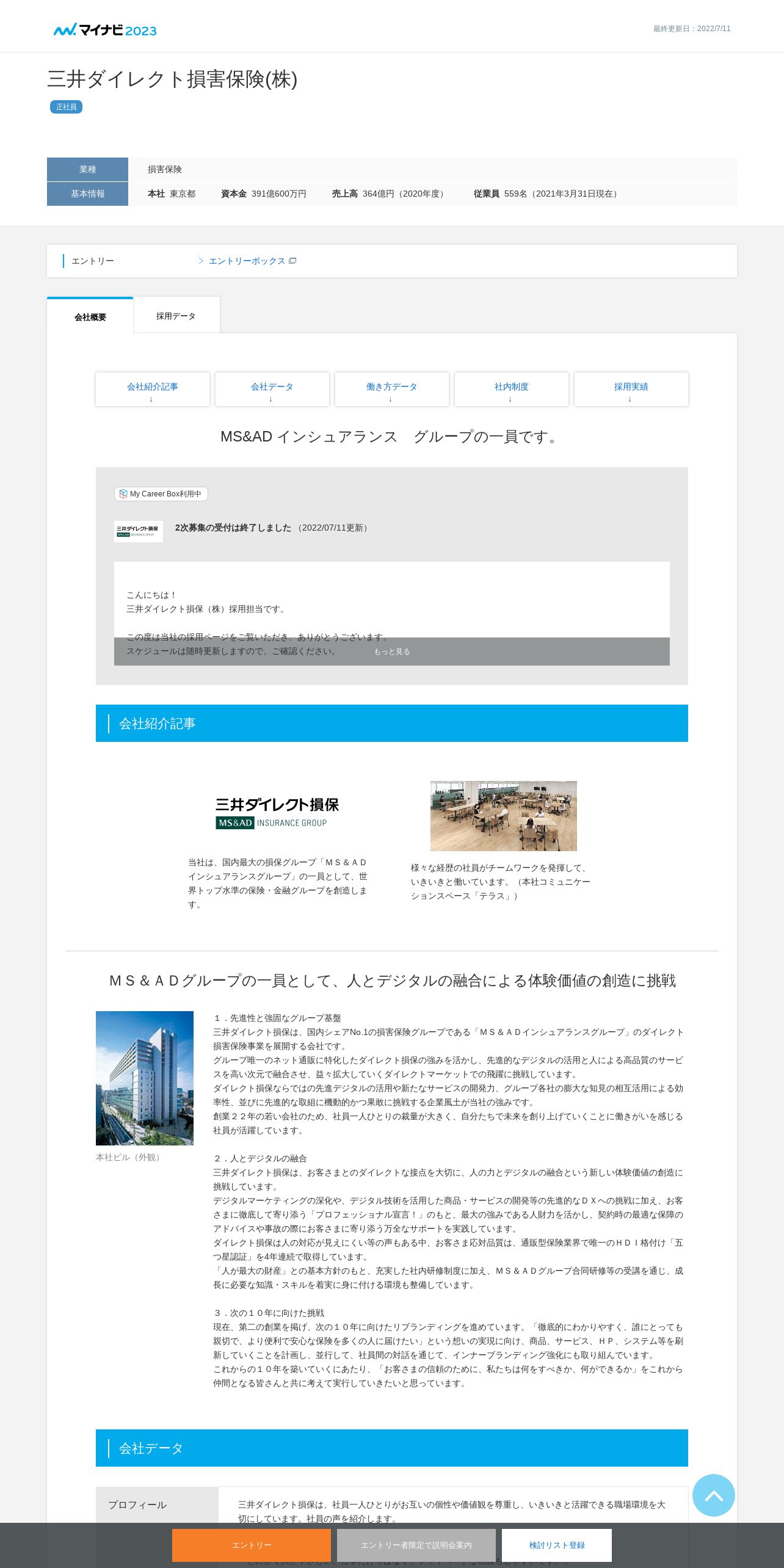The height and width of the screenshot is (1568, 784).
Task: Click the 基本情報 label cell
Action: tap(87, 194)
